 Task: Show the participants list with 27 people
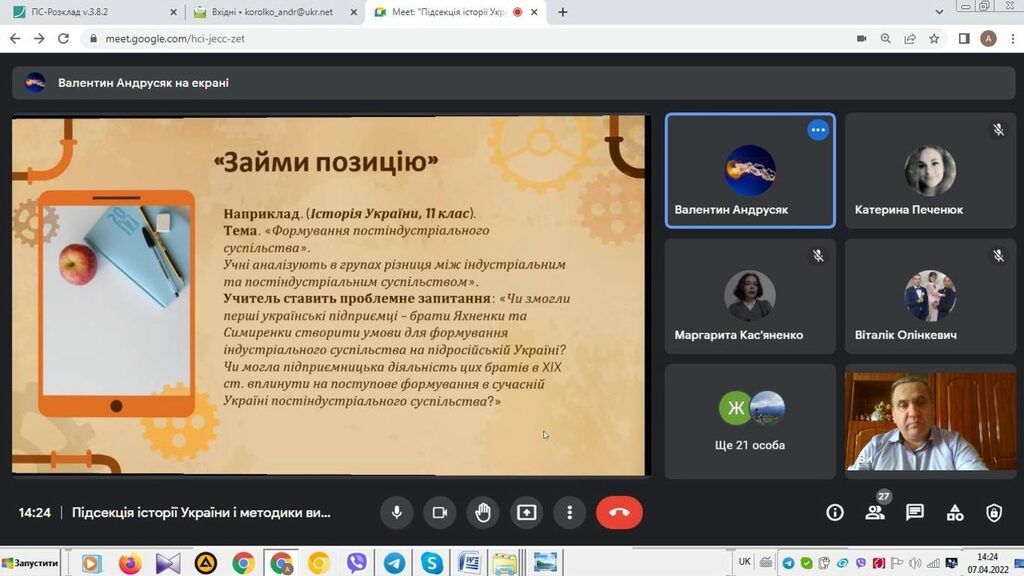point(875,512)
